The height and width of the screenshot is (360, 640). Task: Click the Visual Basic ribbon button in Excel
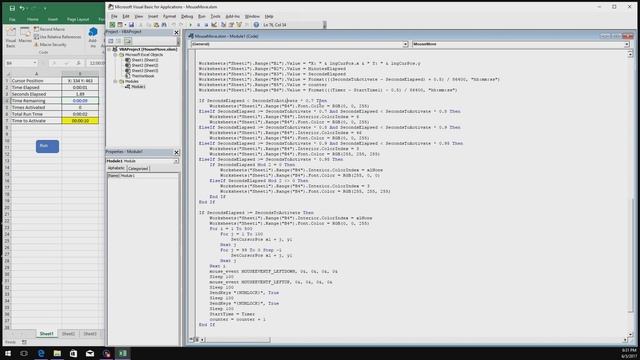(x=11, y=37)
